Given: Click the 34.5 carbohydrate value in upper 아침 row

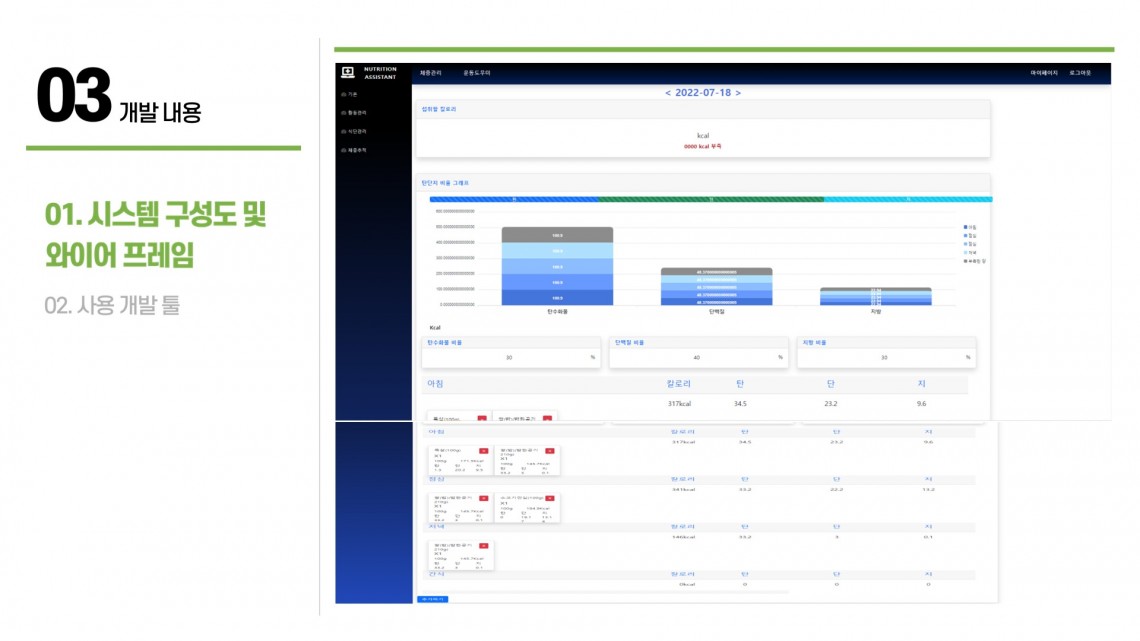Looking at the screenshot, I should pos(740,403).
